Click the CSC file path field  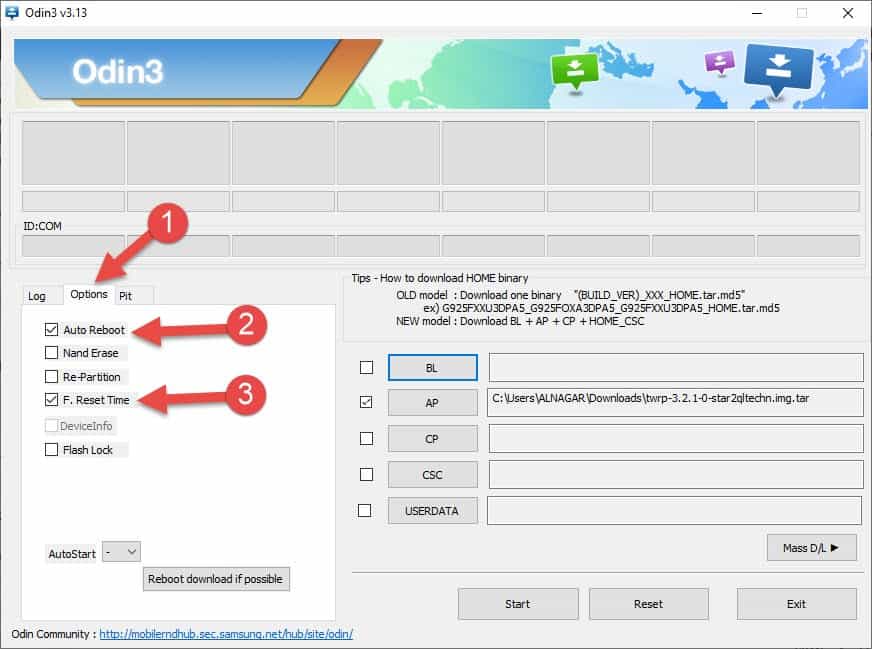(x=676, y=474)
